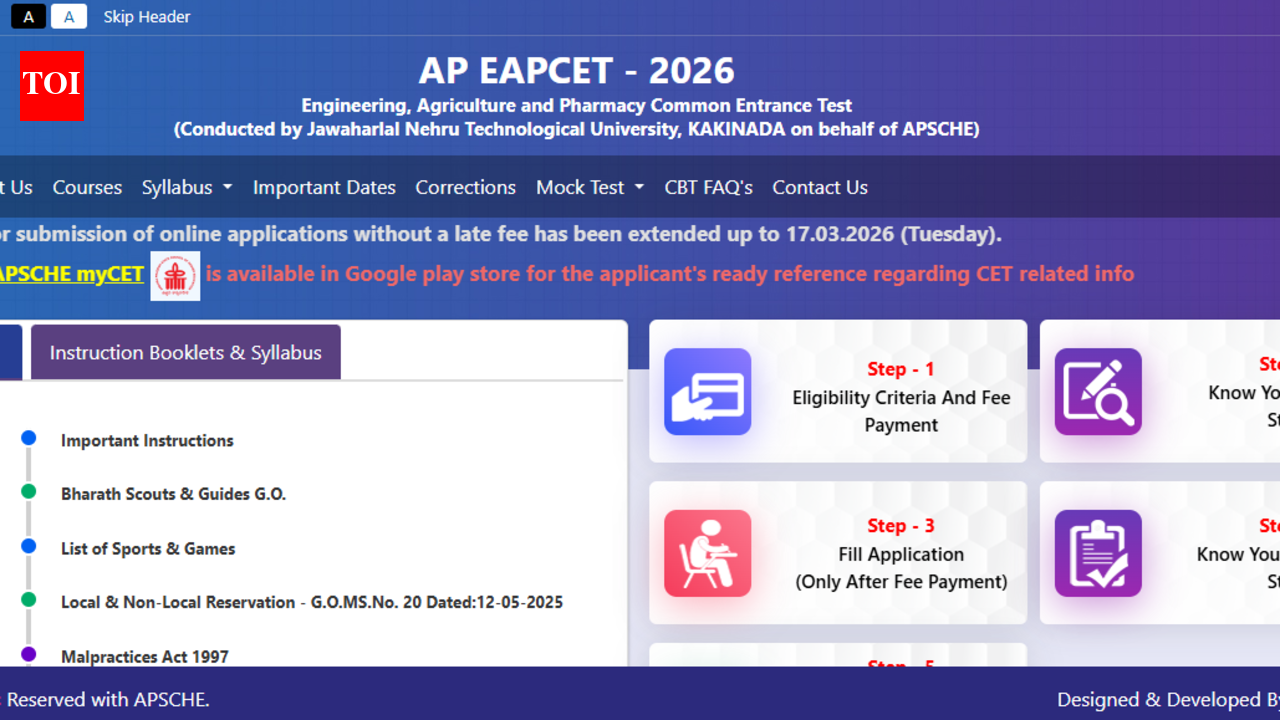Open the Mock Test dropdown
Image resolution: width=1280 pixels, height=720 pixels.
pos(589,187)
